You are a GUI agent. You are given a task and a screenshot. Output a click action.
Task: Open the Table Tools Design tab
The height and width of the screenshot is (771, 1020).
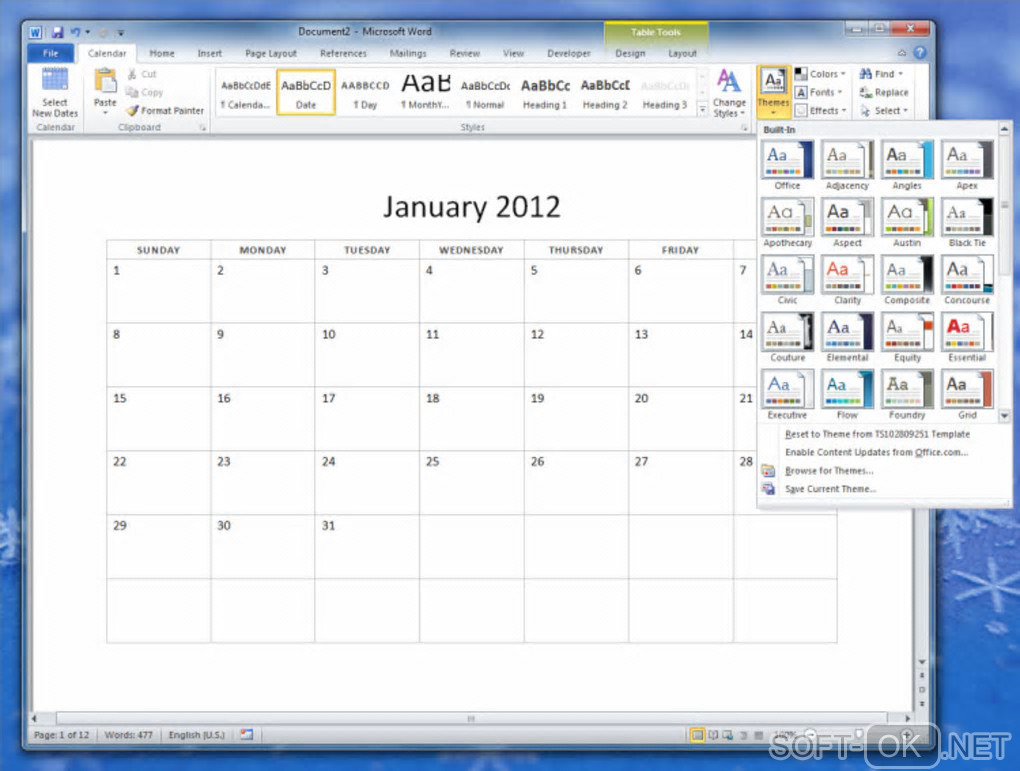click(x=630, y=53)
